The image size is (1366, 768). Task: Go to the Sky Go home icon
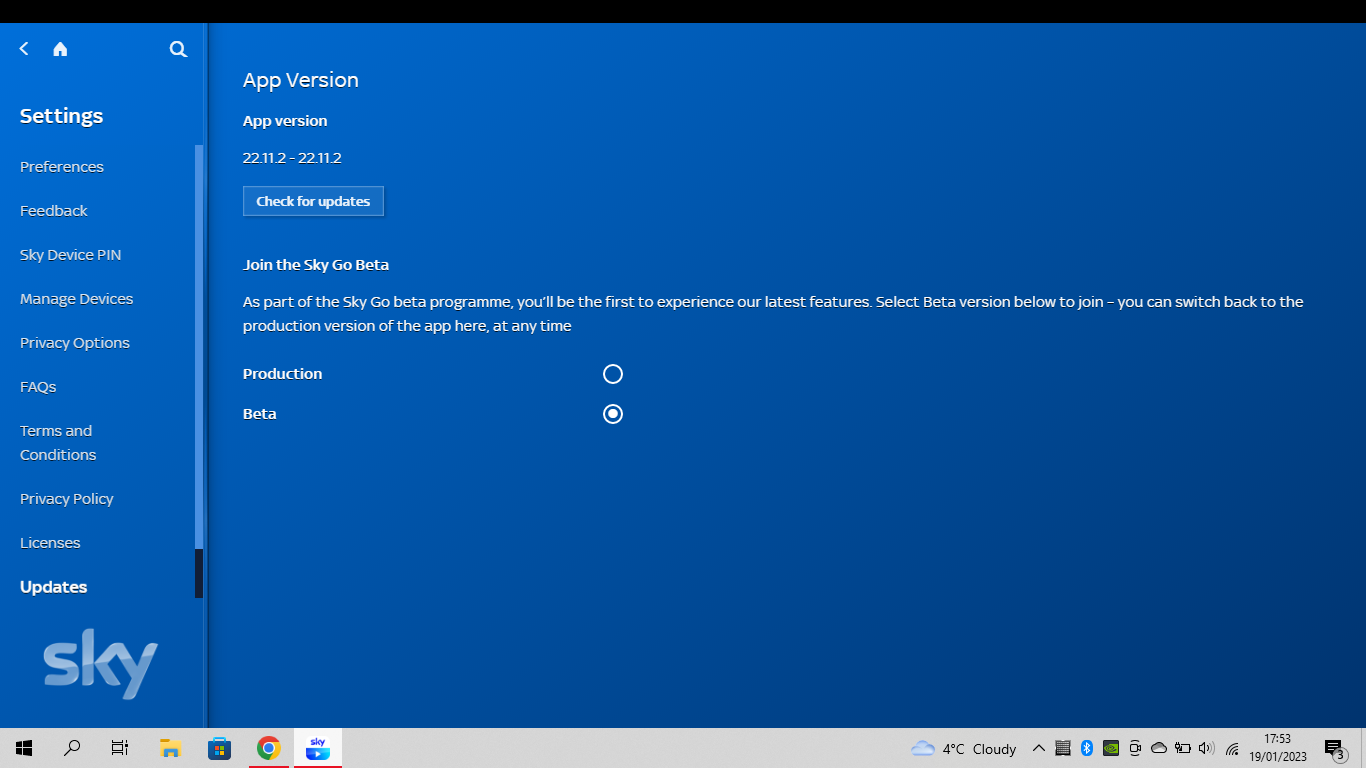[x=60, y=49]
